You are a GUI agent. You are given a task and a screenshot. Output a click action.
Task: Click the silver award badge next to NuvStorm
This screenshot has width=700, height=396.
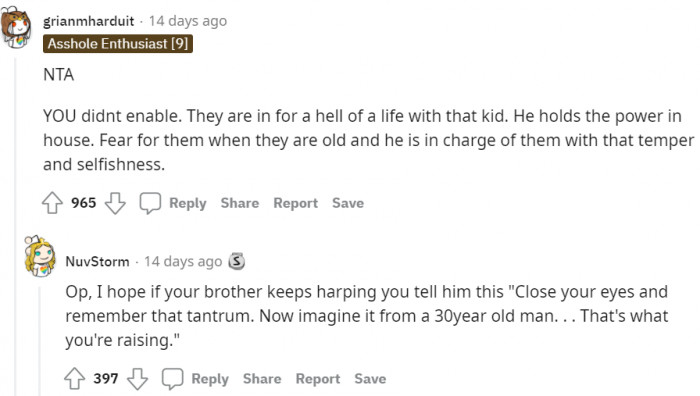point(237,261)
